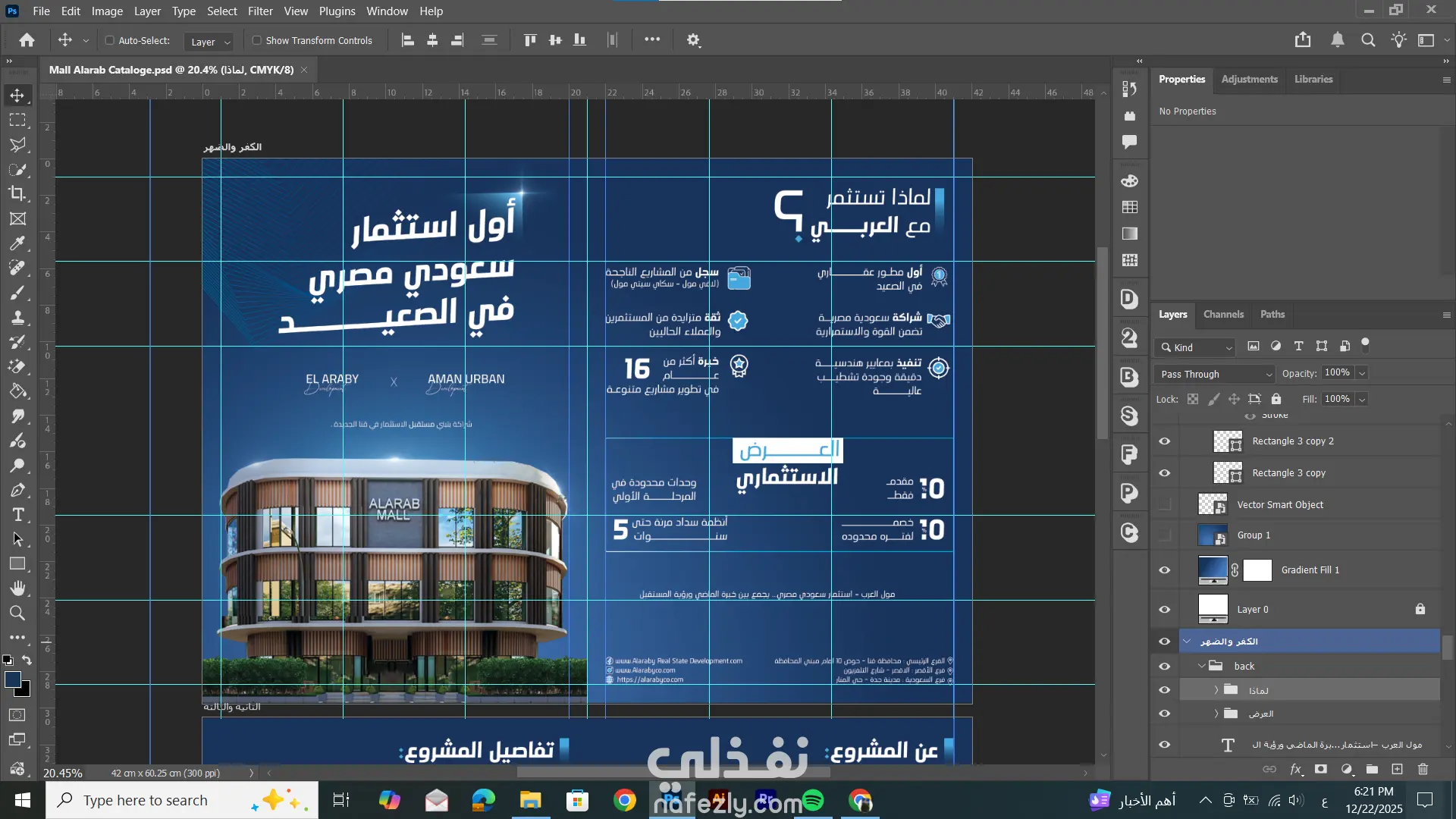Open the Image menu
The height and width of the screenshot is (819, 1456).
(x=107, y=11)
